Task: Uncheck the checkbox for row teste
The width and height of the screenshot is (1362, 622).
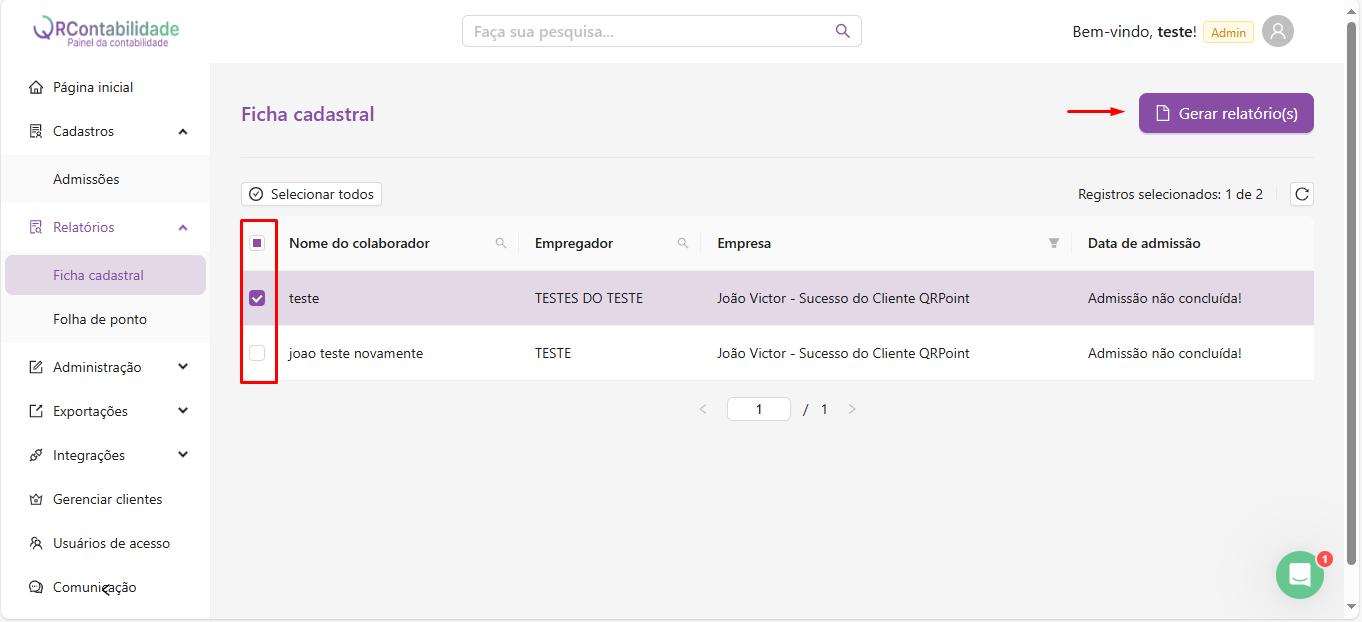Action: click(257, 298)
